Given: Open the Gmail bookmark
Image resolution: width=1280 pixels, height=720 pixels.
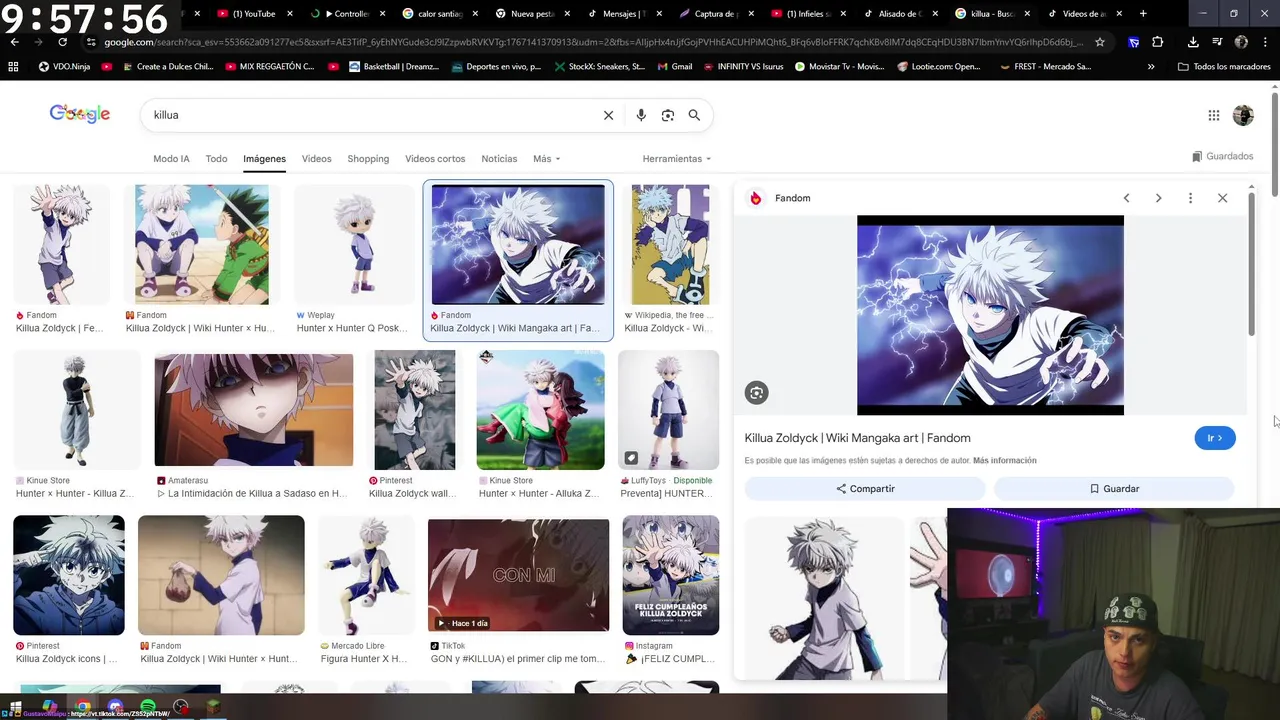Looking at the screenshot, I should point(674,66).
